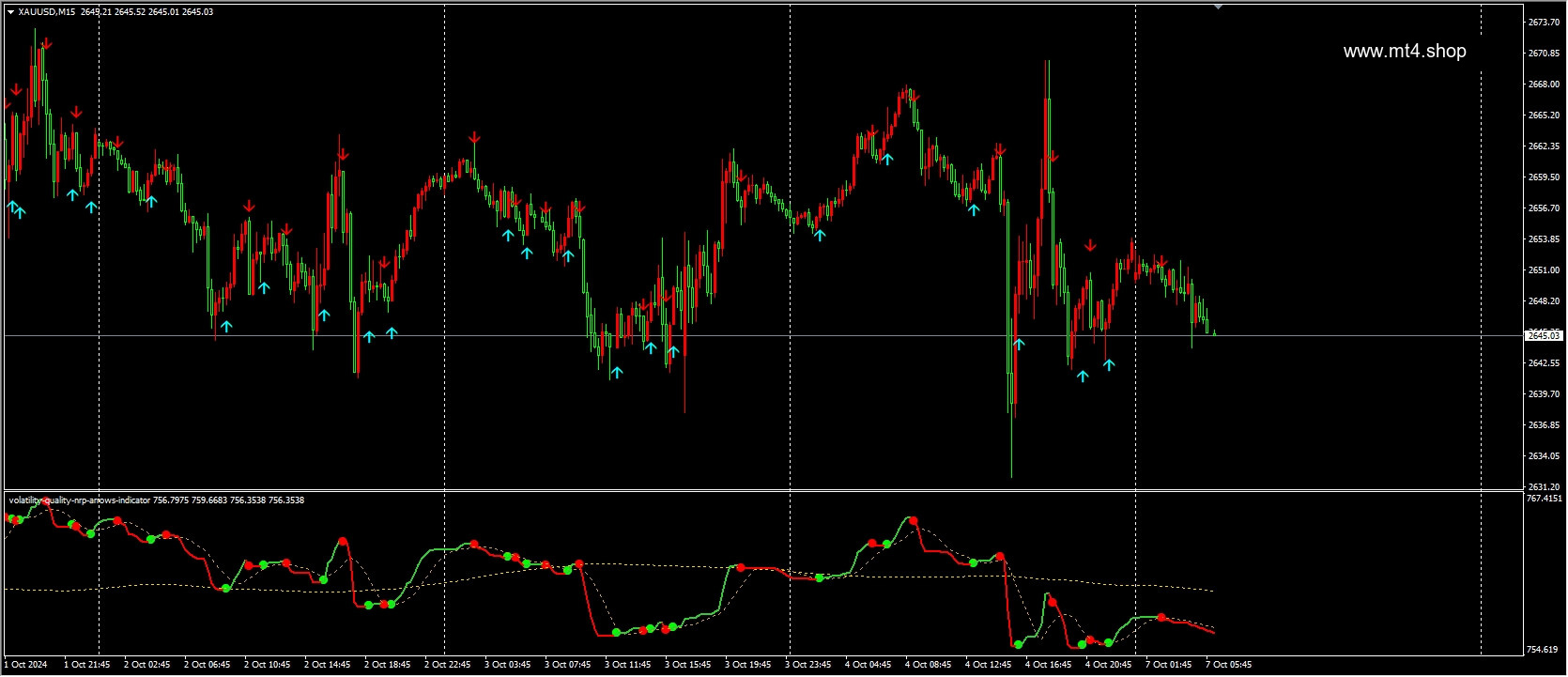This screenshot has height=677, width=1568.
Task: Click the 2631.20 price axis label
Action: pyautogui.click(x=1544, y=487)
